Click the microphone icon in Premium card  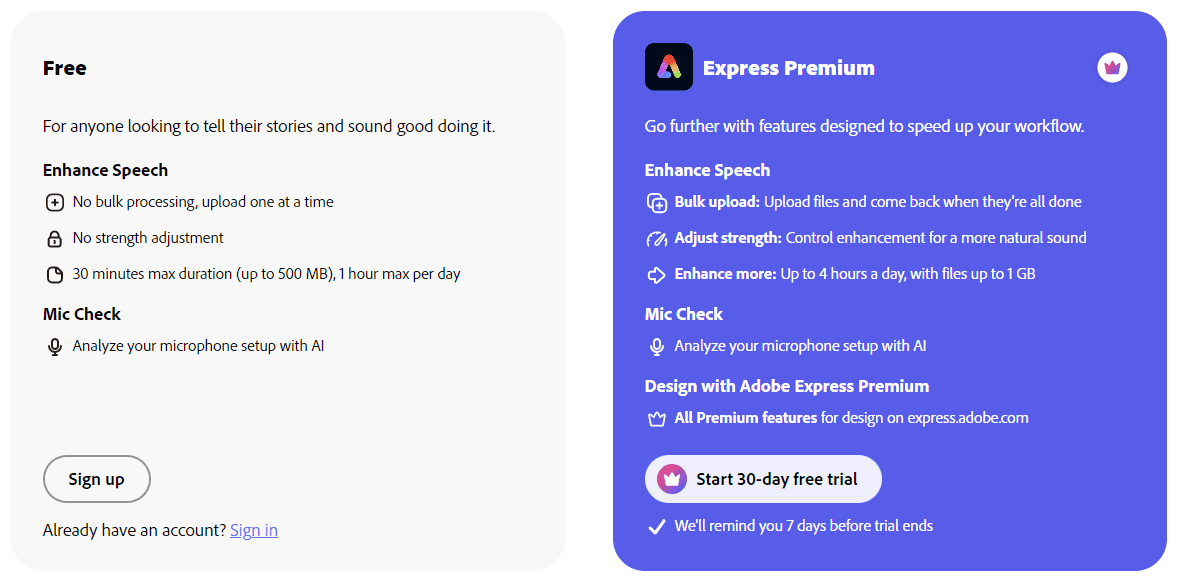(656, 347)
